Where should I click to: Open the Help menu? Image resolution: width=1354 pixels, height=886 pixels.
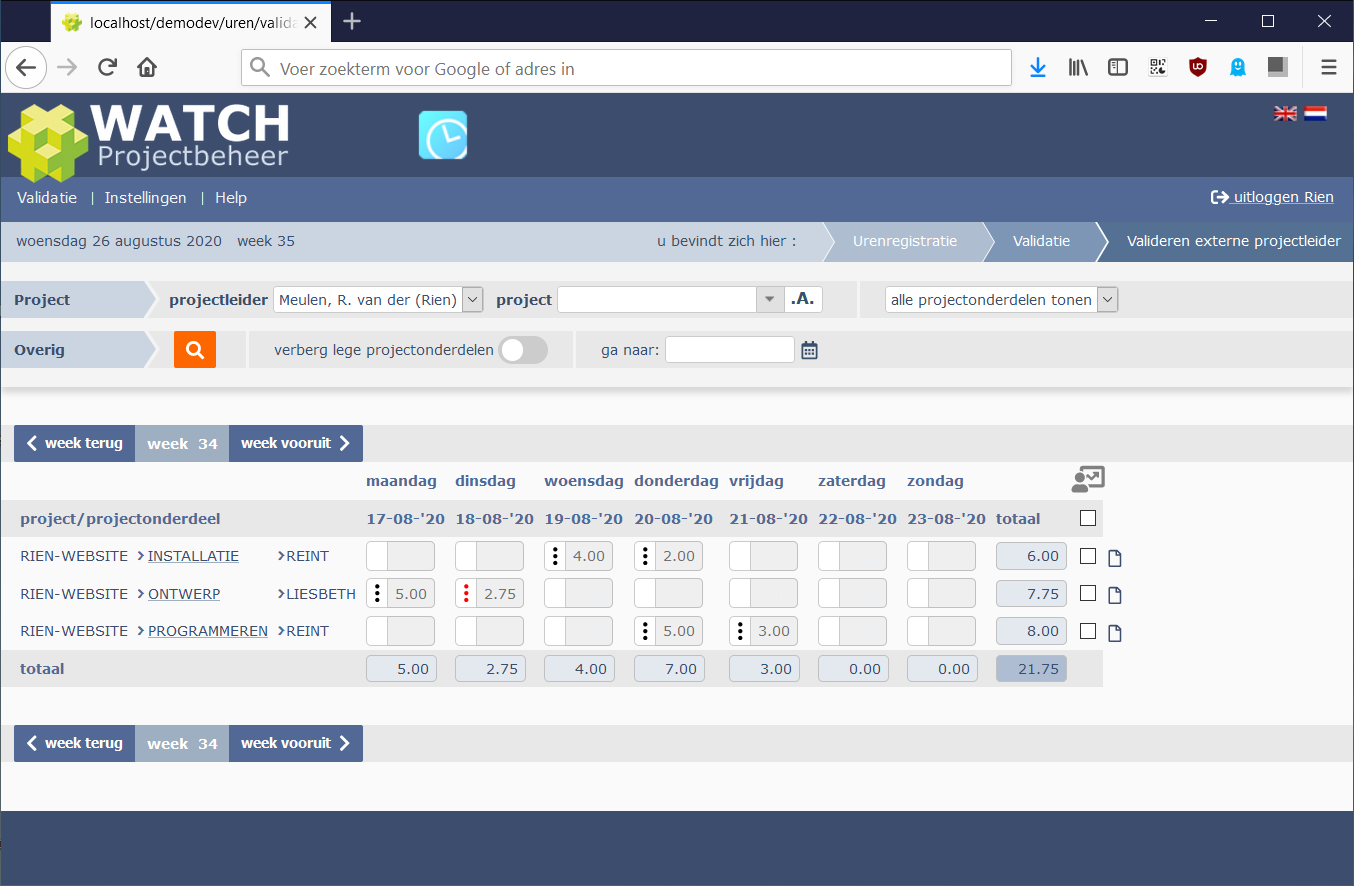(231, 198)
